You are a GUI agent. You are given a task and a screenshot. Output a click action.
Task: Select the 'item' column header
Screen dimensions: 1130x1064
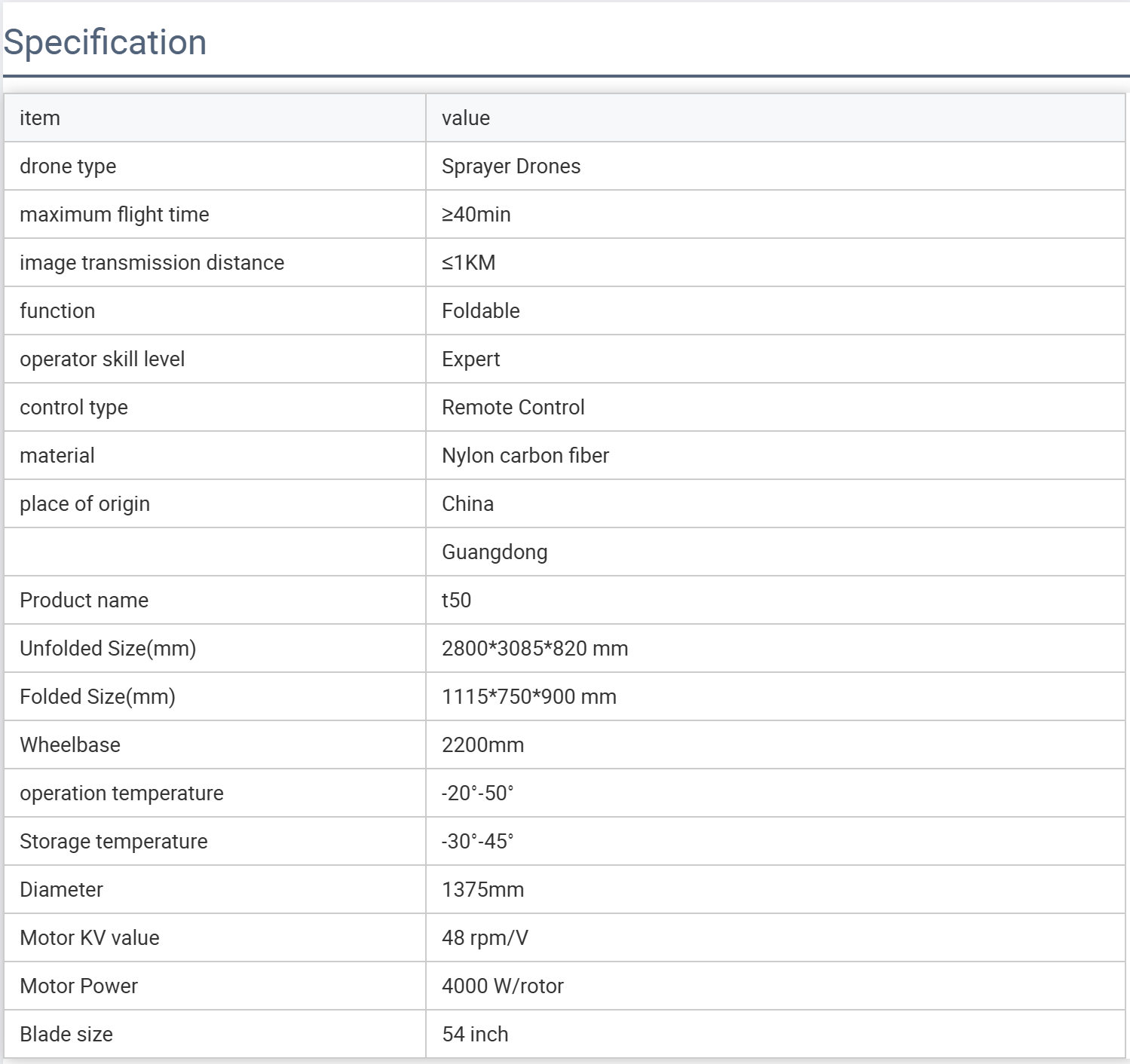(40, 118)
